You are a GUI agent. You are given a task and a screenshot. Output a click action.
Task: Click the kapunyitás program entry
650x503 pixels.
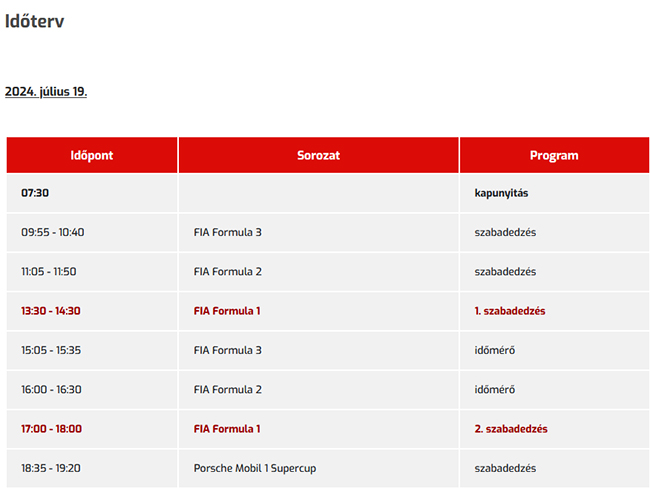point(504,193)
